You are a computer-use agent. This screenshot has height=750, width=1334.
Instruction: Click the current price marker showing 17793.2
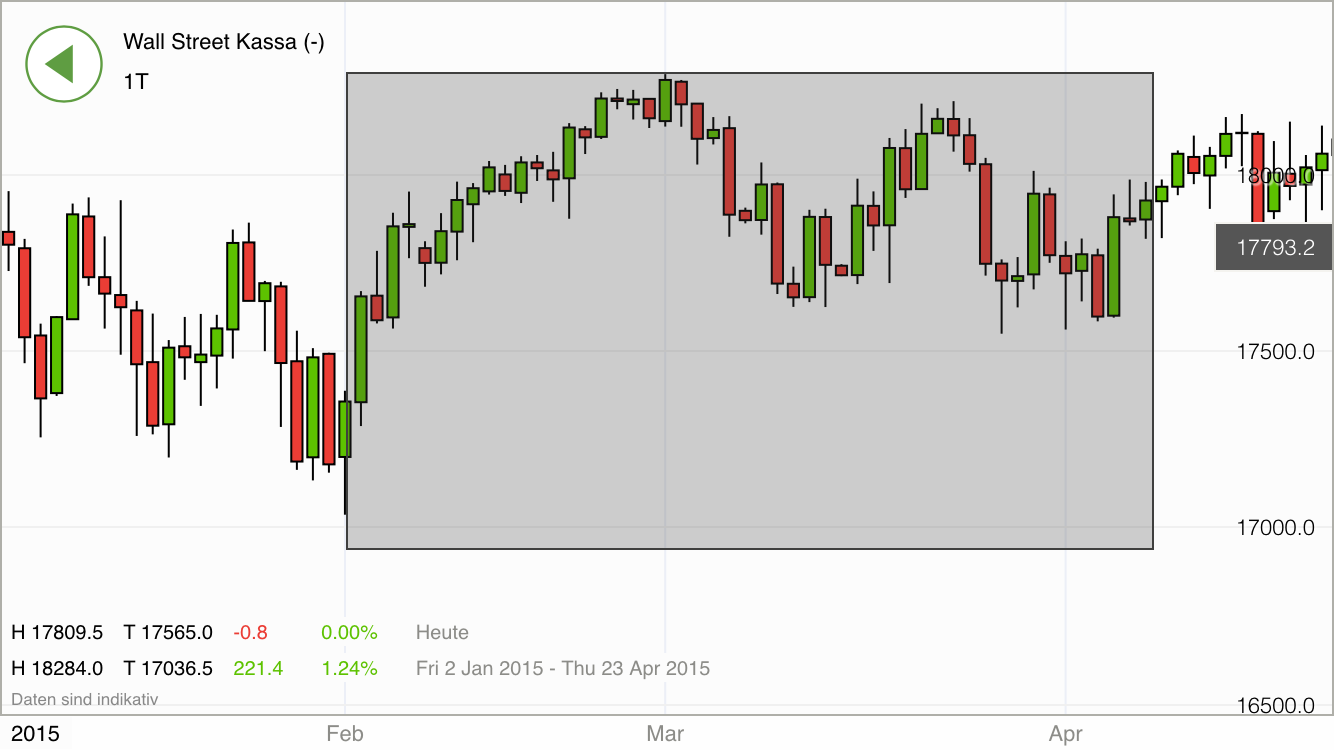click(x=1273, y=247)
